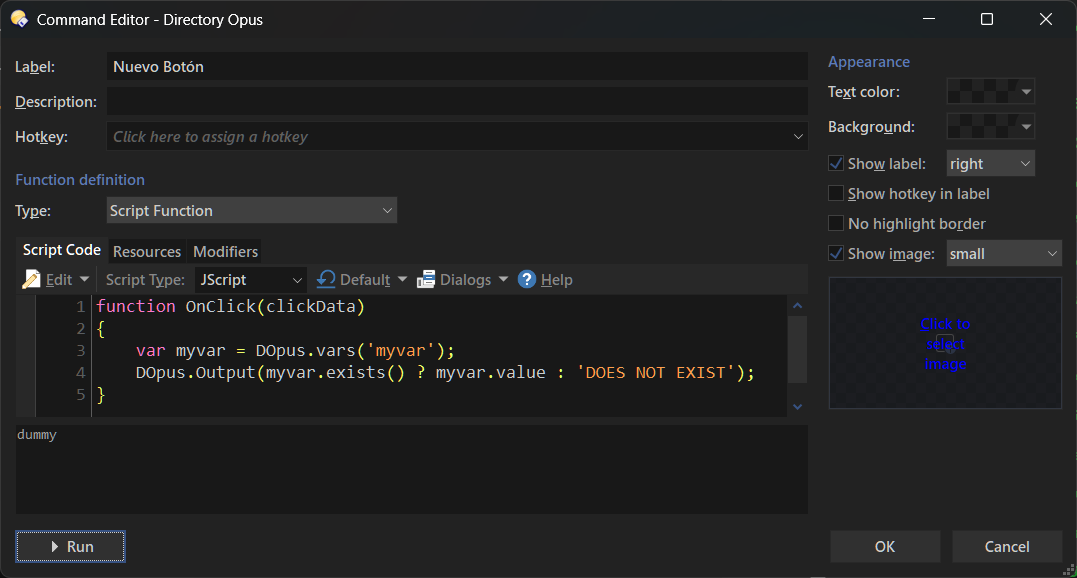Open the Dialogs toolbar icon
The width and height of the screenshot is (1077, 578).
[426, 280]
